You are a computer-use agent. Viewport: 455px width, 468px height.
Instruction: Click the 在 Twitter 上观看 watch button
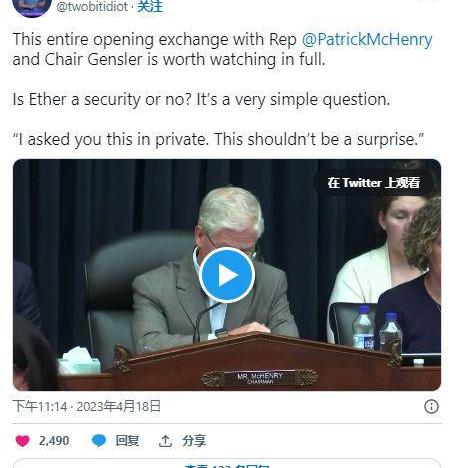coord(373,183)
